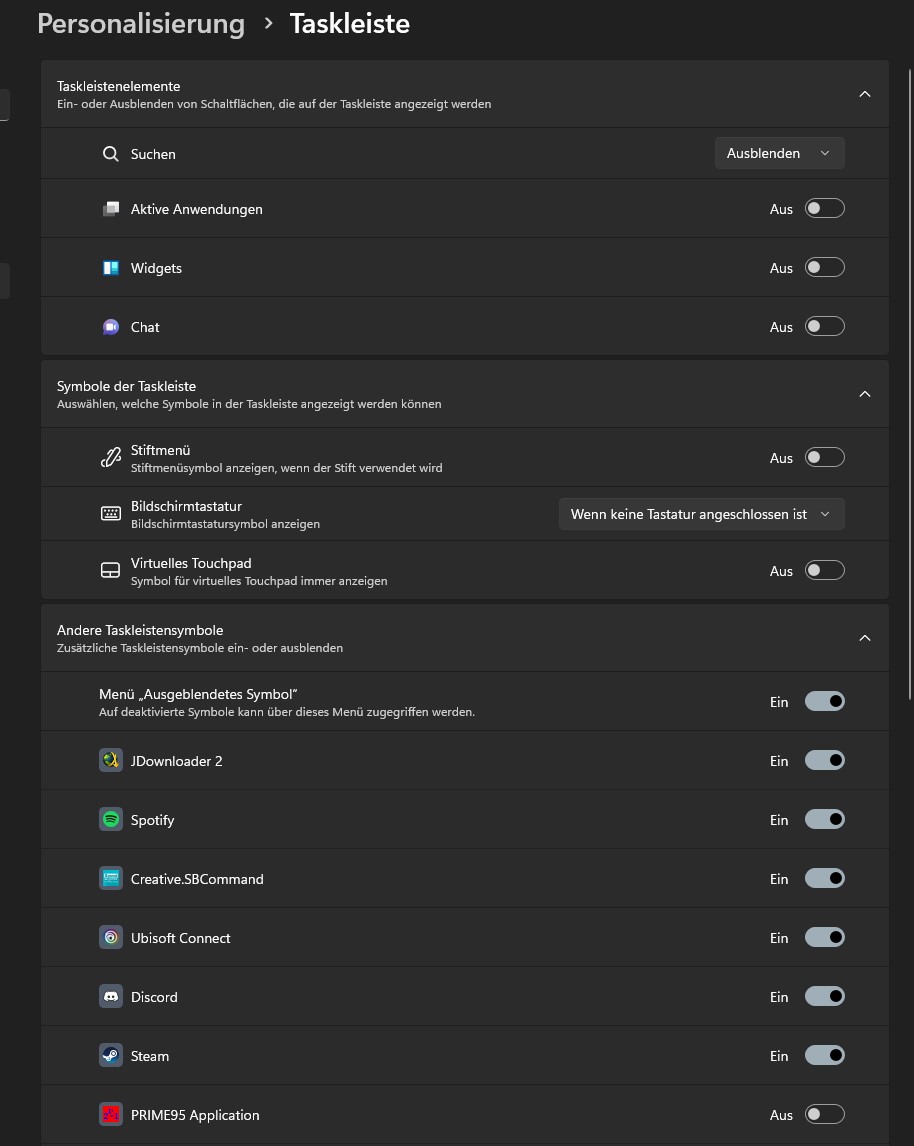Image resolution: width=914 pixels, height=1146 pixels.
Task: Click the Steam icon in the list
Action: (x=111, y=1056)
